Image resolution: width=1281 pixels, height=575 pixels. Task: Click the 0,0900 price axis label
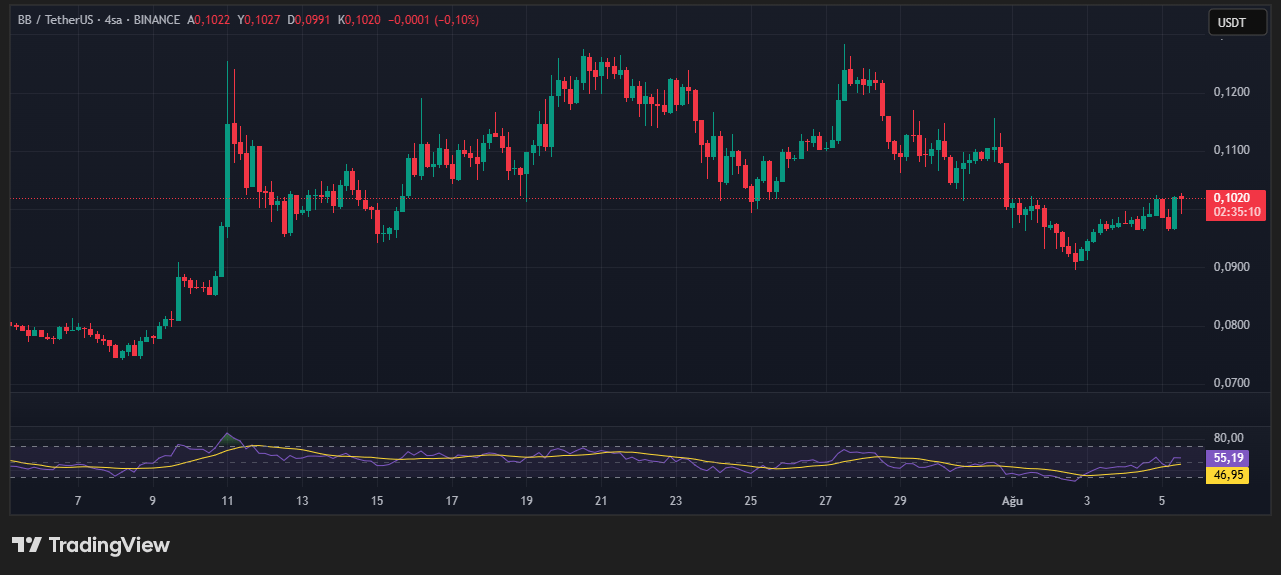(x=1229, y=267)
